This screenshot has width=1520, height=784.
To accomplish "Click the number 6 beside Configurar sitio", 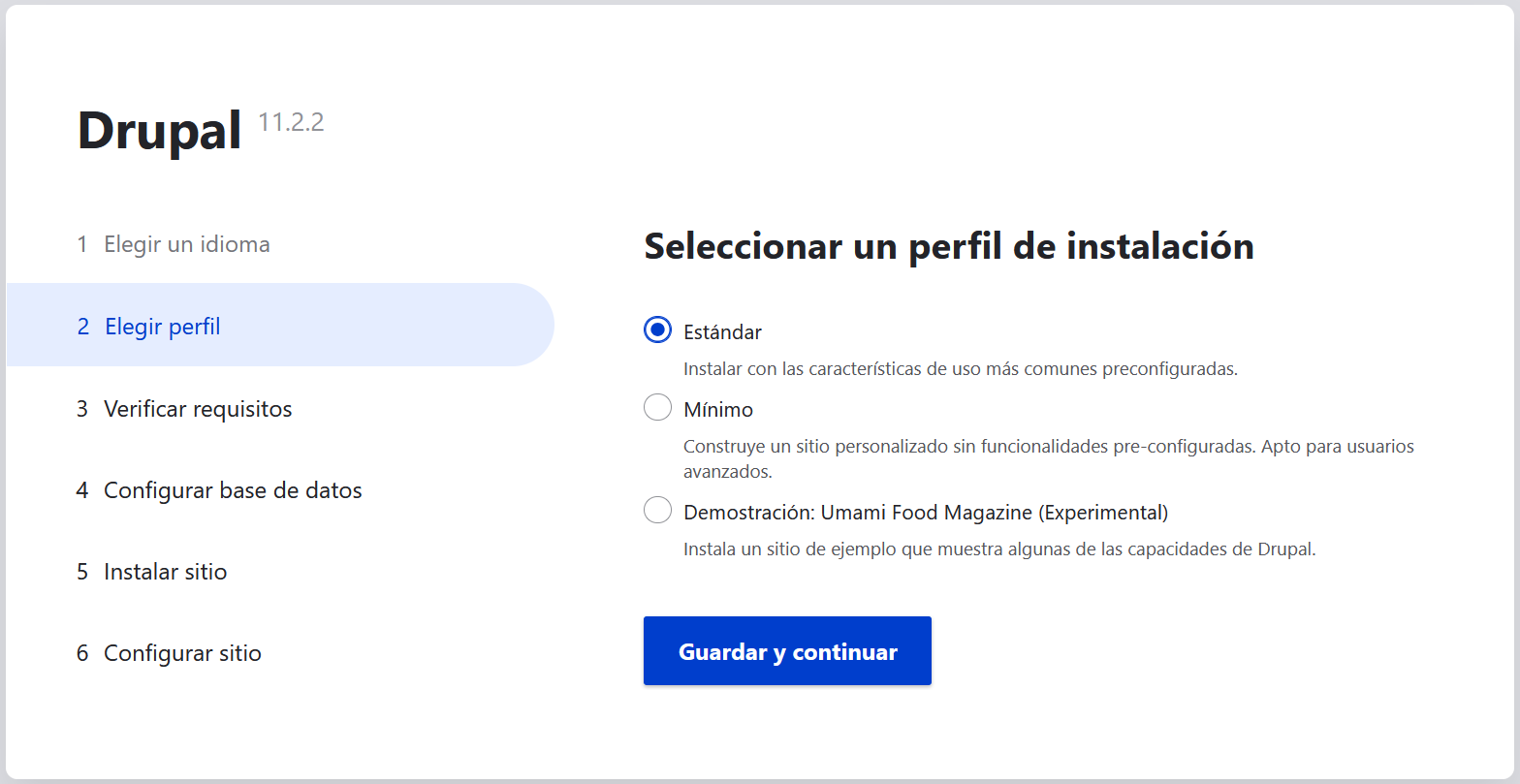I will 82,653.
